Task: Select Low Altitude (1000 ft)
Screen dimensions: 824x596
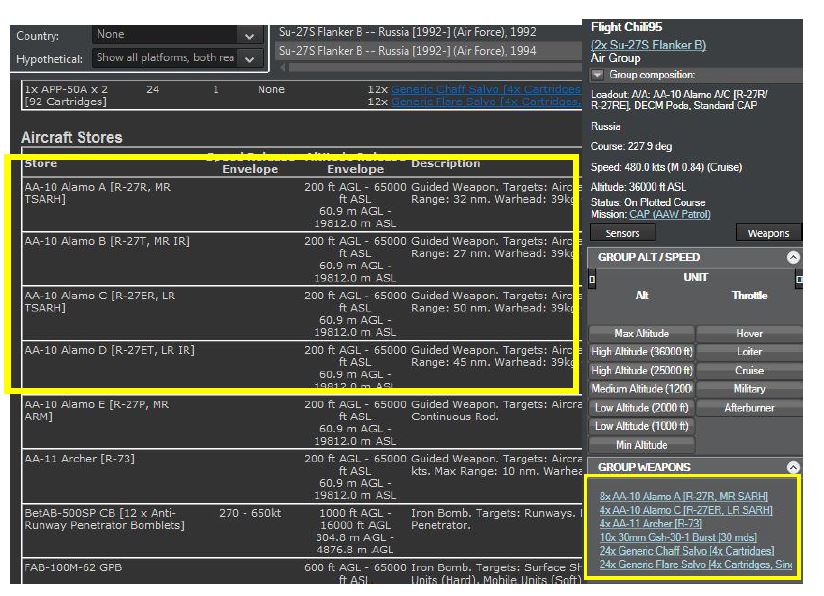Action: [642, 426]
